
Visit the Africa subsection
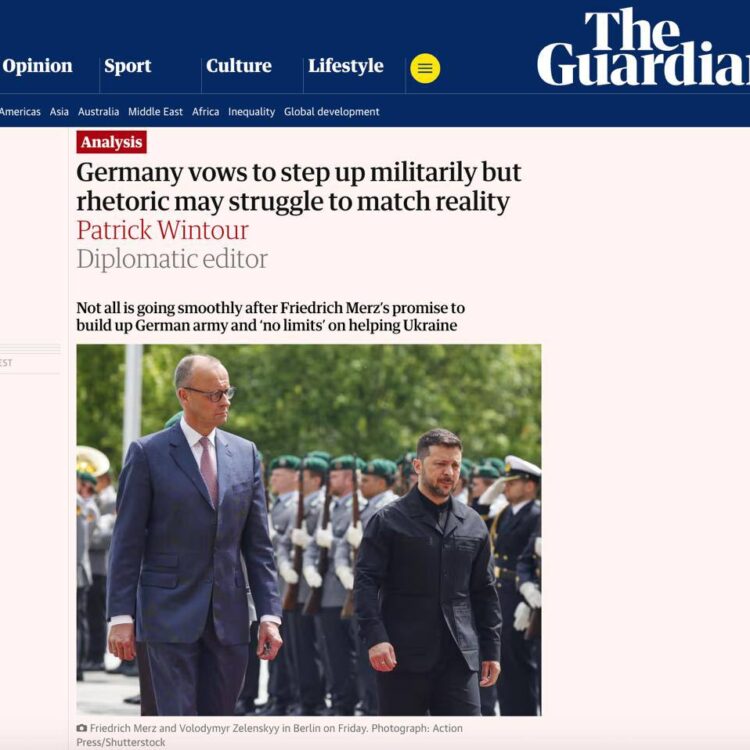coord(206,112)
